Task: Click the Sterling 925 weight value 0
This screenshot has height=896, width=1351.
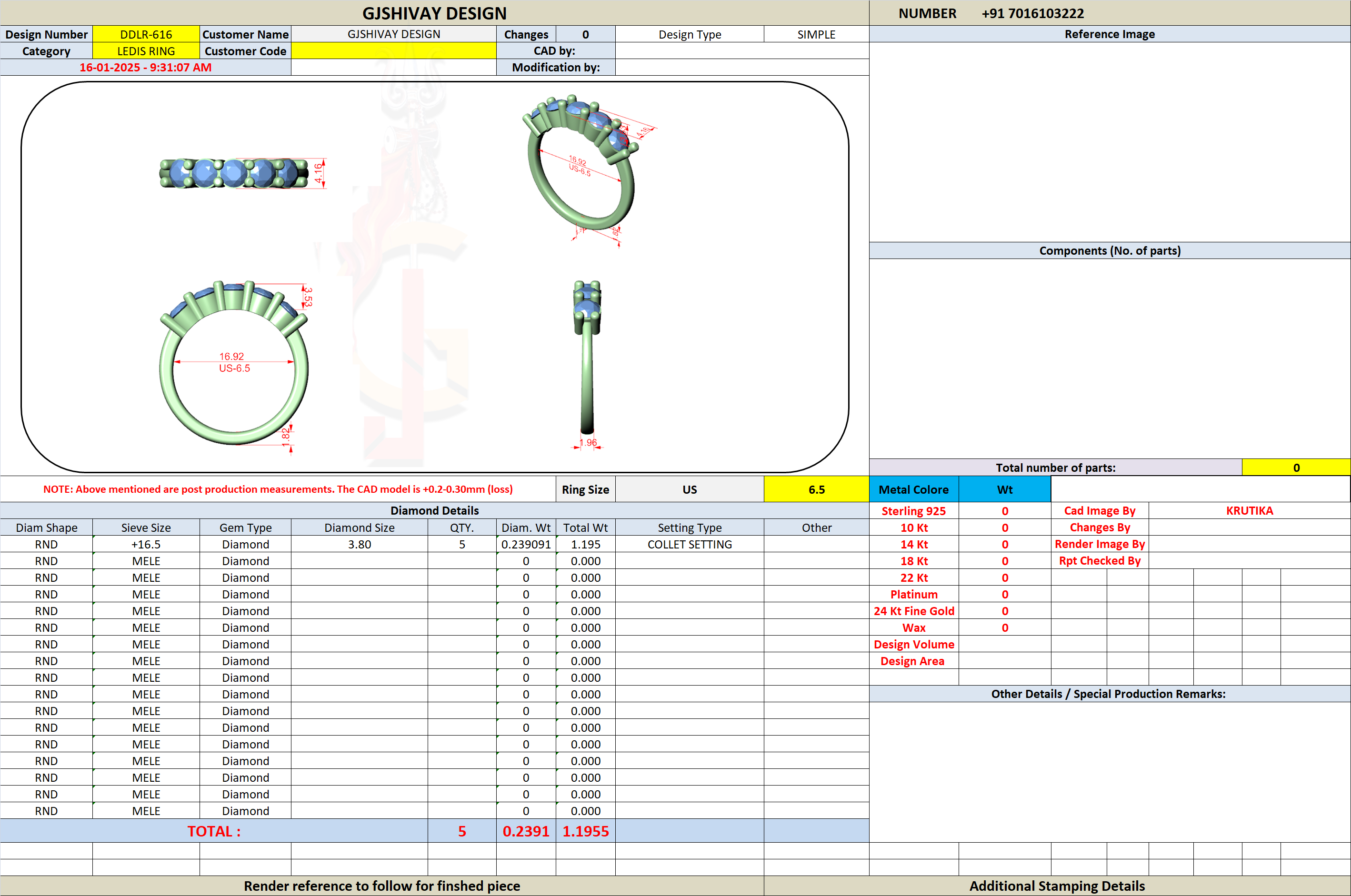Action: pyautogui.click(x=1005, y=511)
